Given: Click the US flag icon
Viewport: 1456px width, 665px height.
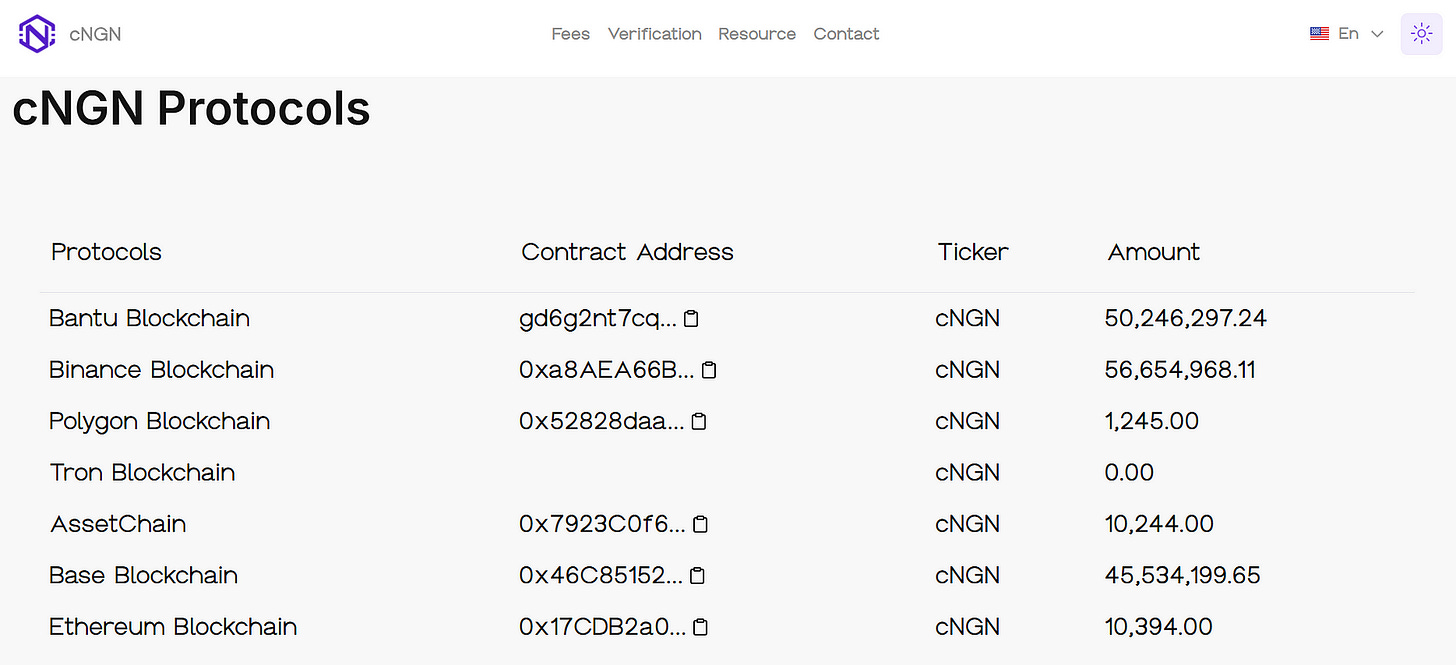Looking at the screenshot, I should tap(1319, 33).
